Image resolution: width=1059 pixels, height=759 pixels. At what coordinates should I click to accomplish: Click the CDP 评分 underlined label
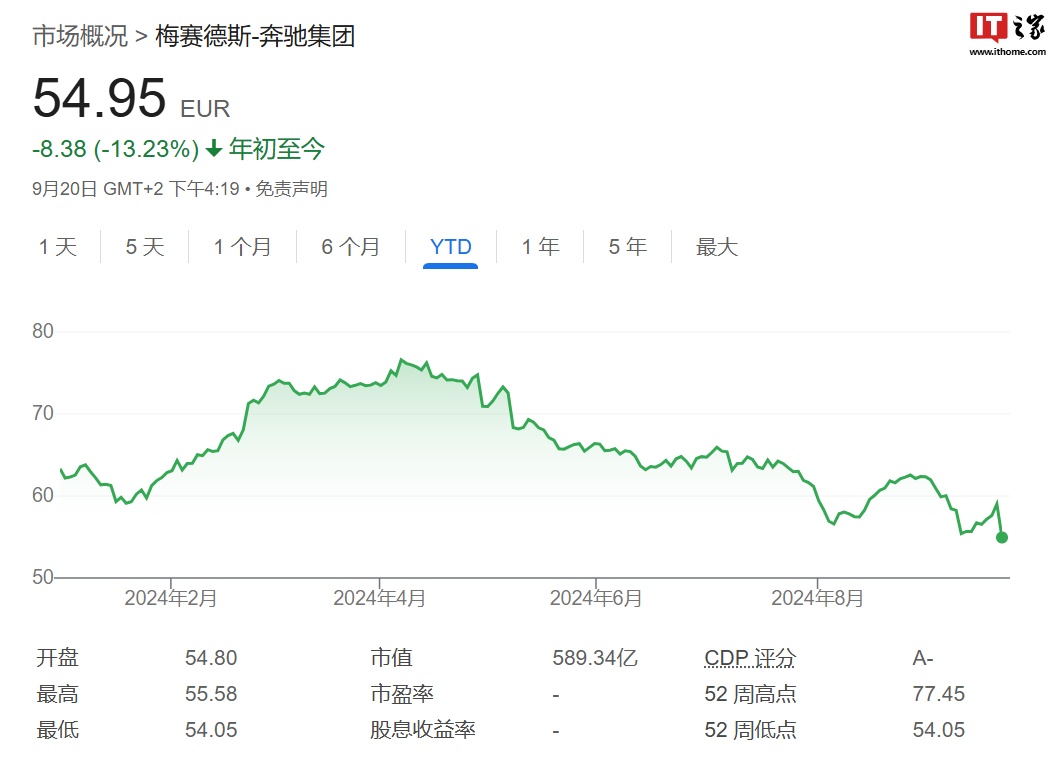(750, 658)
